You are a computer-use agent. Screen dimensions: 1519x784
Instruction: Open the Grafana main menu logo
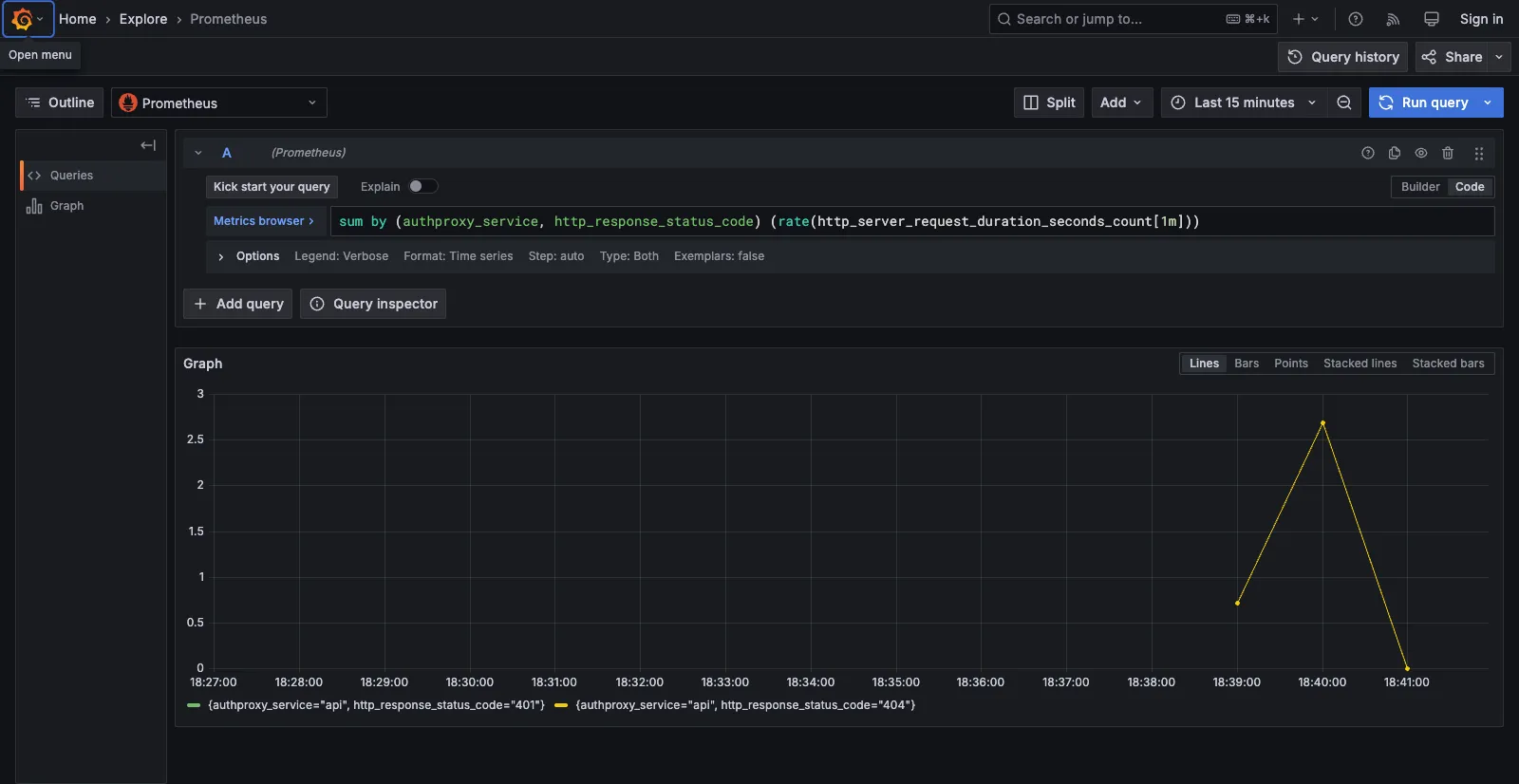click(x=22, y=19)
